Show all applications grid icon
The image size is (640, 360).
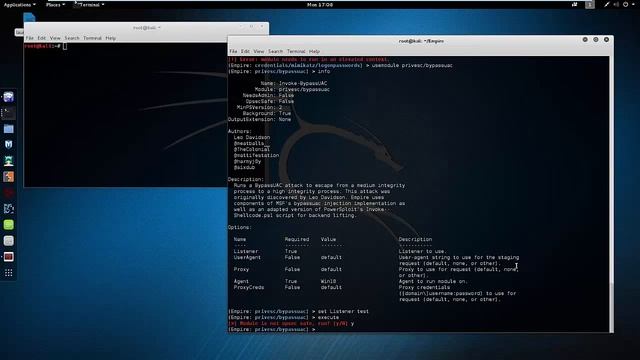click(9, 273)
